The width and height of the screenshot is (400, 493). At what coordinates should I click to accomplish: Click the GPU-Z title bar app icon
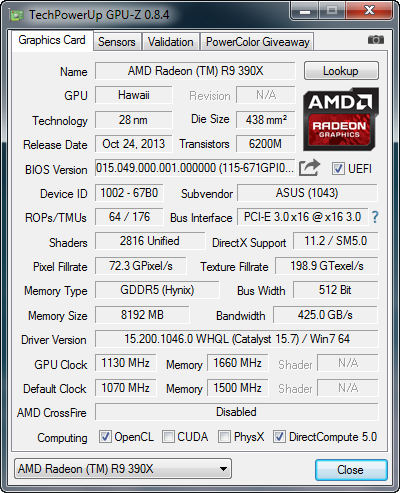(17, 15)
